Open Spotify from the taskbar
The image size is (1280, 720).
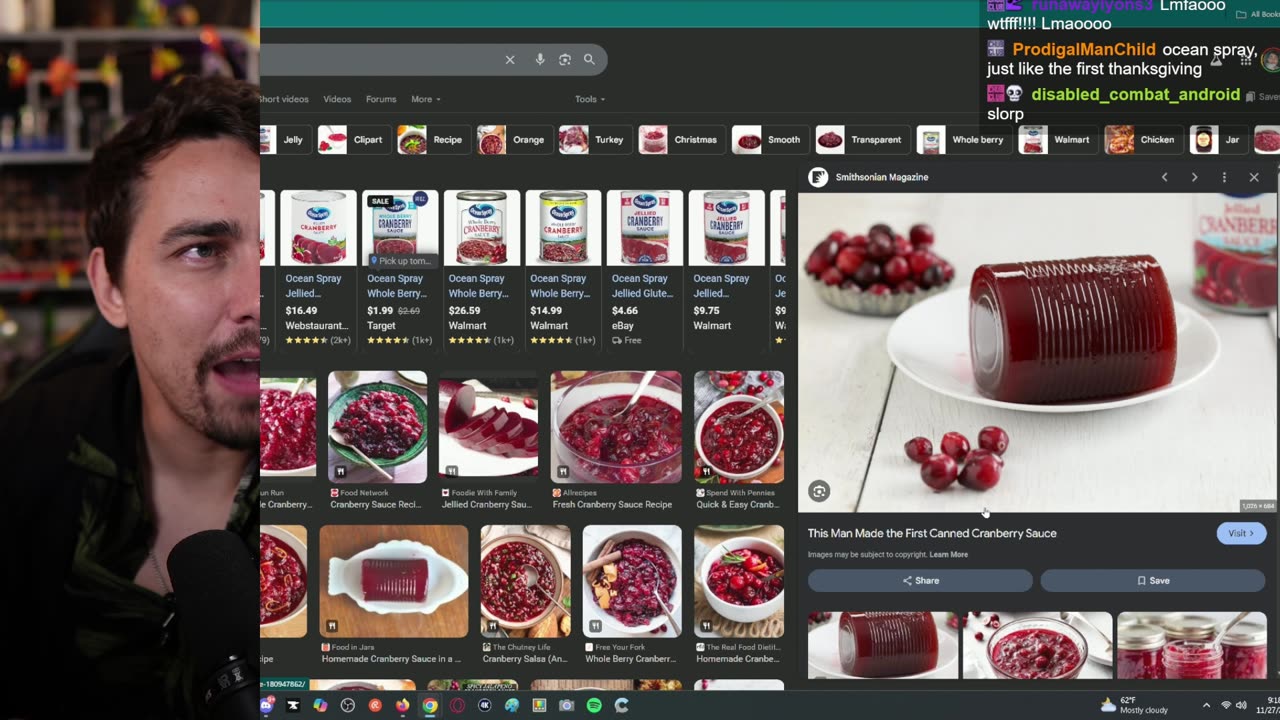pyautogui.click(x=594, y=705)
